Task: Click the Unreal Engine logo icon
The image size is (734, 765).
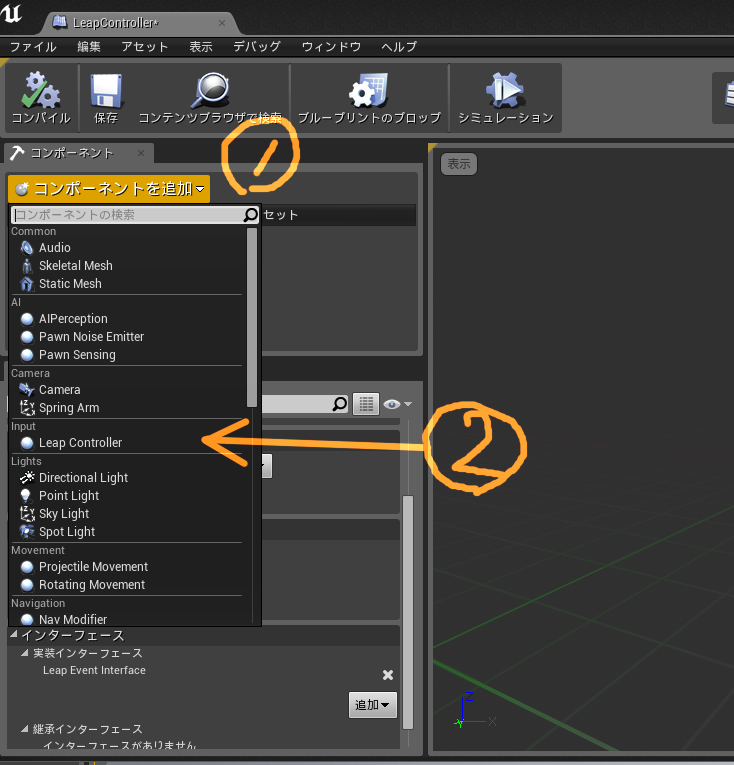Action: 12,13
